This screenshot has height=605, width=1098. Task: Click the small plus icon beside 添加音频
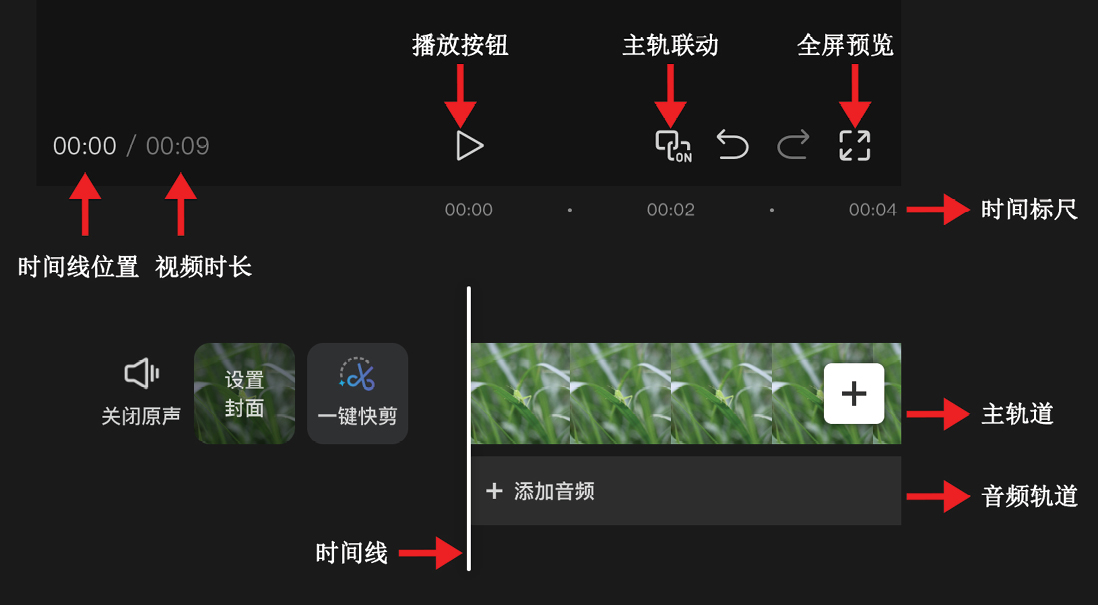494,491
